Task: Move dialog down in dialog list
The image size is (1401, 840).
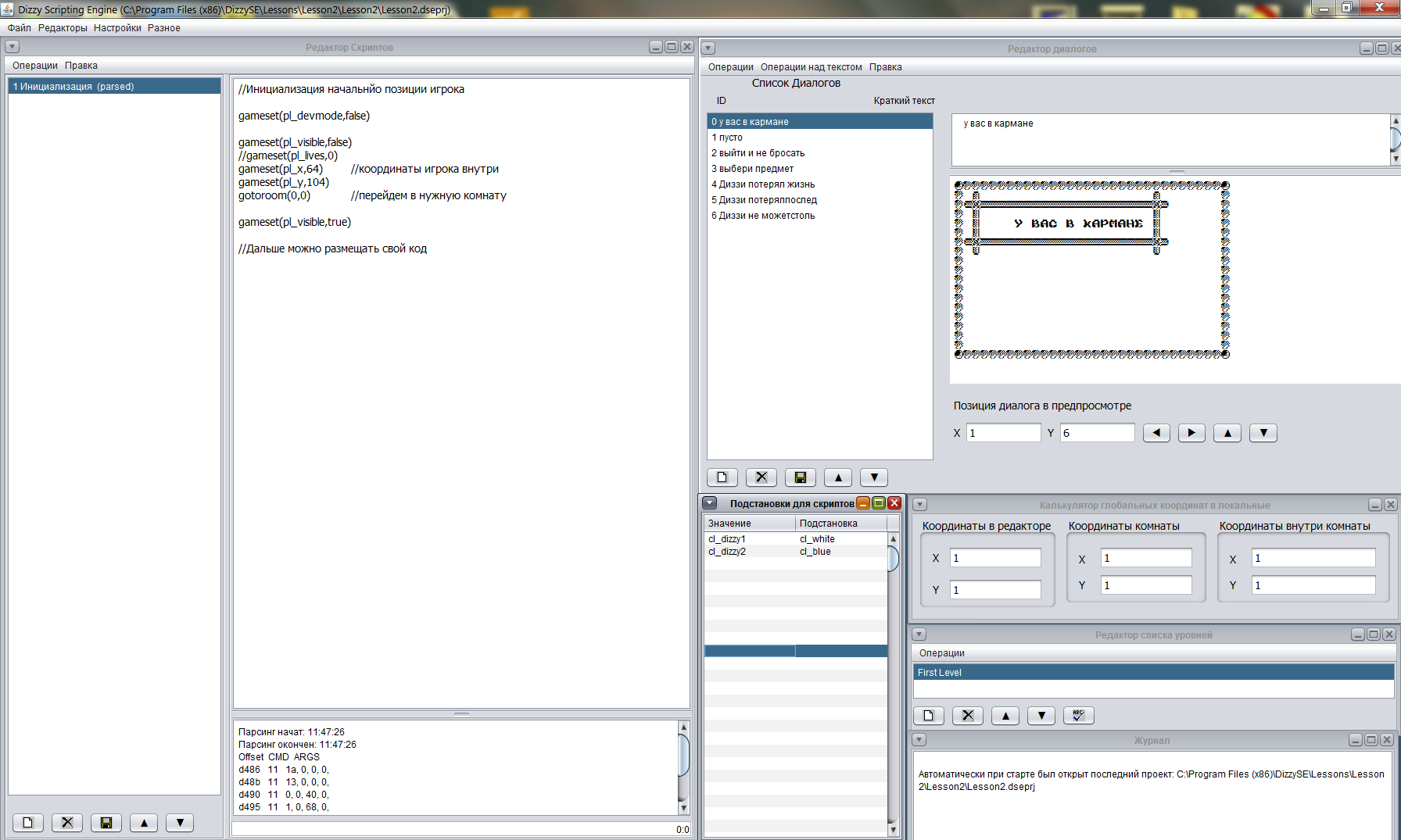Action: click(874, 477)
